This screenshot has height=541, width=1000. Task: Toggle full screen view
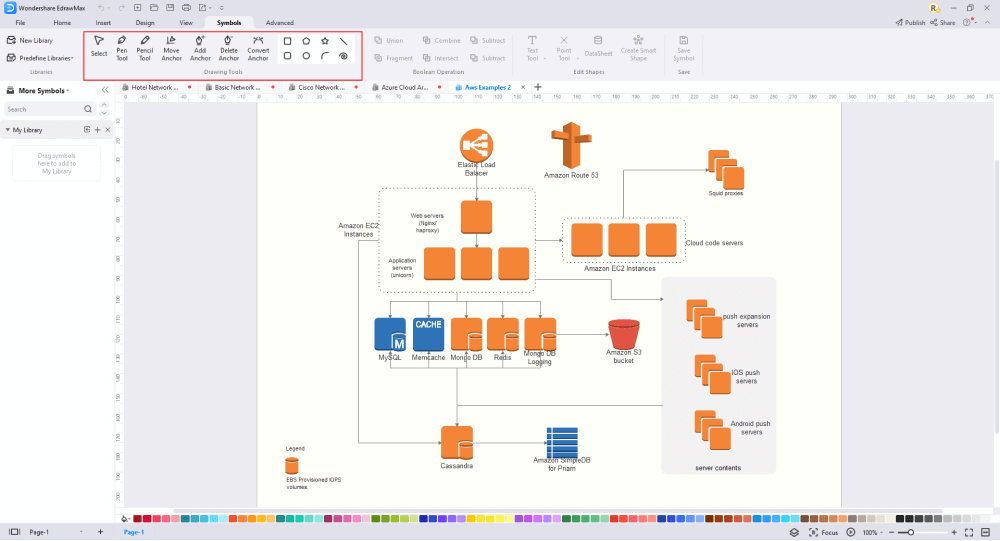[969, 532]
